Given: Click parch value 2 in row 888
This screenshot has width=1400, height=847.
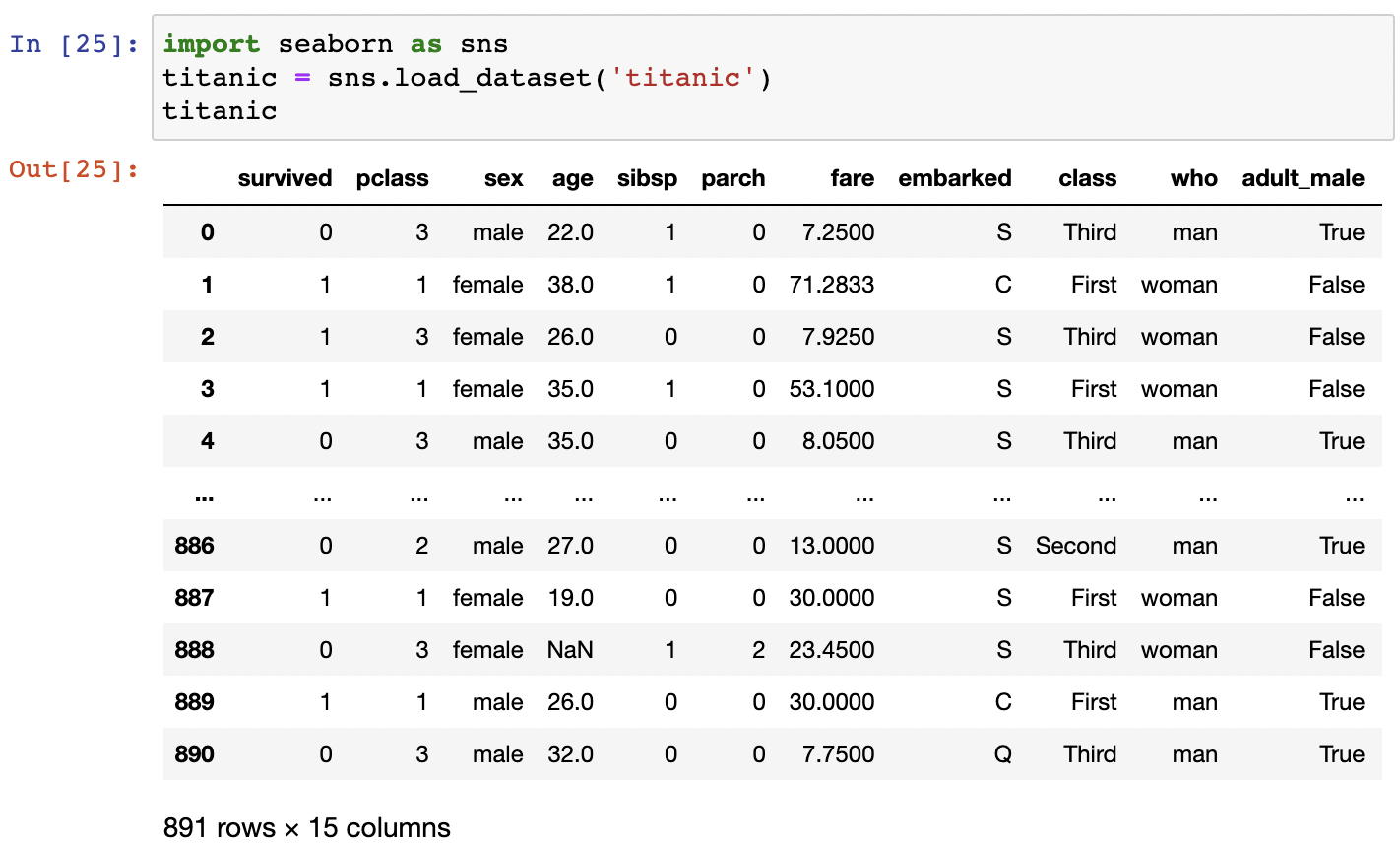Looking at the screenshot, I should pos(758,650).
